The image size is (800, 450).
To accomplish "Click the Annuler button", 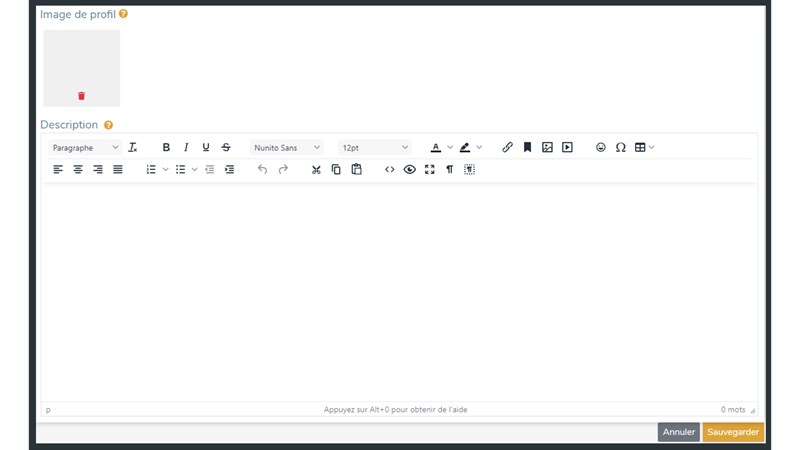I will click(679, 432).
